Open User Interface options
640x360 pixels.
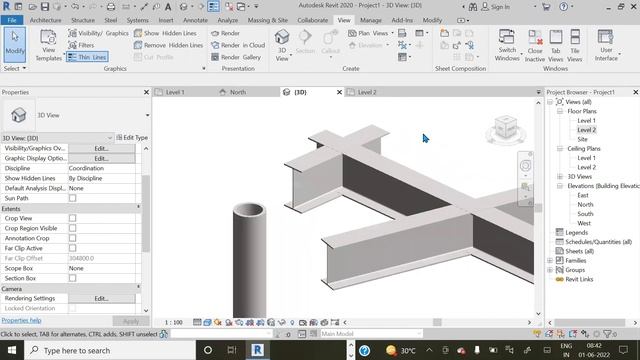pos(607,46)
